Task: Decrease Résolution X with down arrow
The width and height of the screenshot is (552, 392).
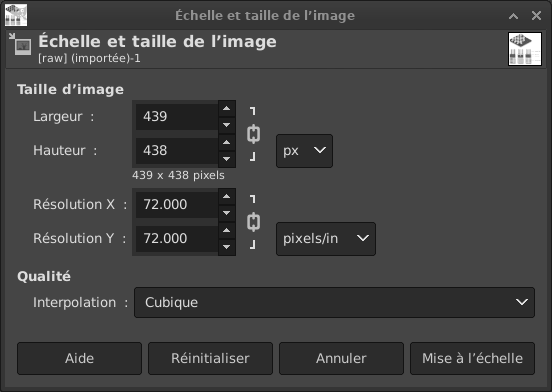Action: (x=227, y=213)
